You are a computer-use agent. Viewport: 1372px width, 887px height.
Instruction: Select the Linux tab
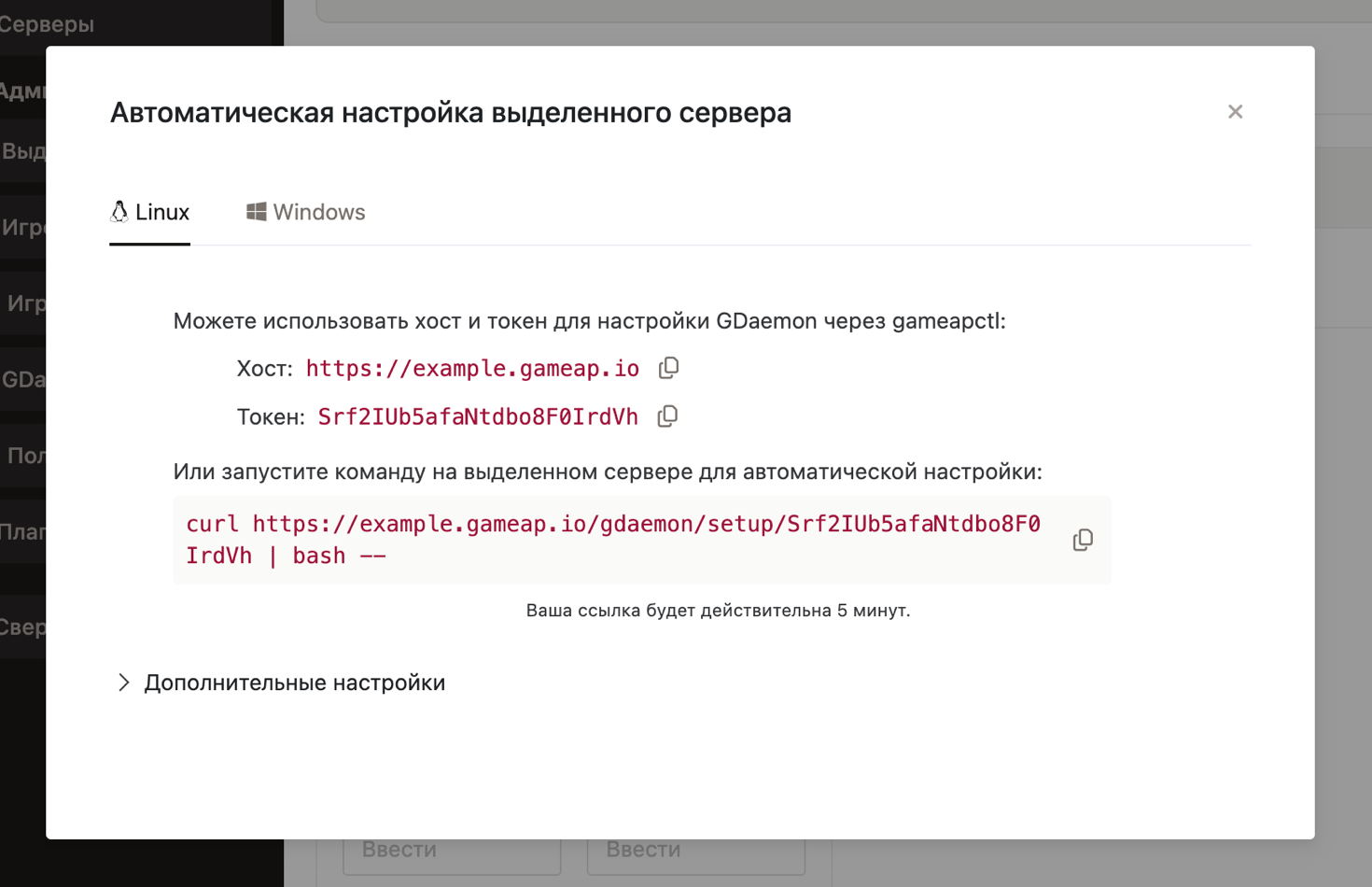click(150, 213)
